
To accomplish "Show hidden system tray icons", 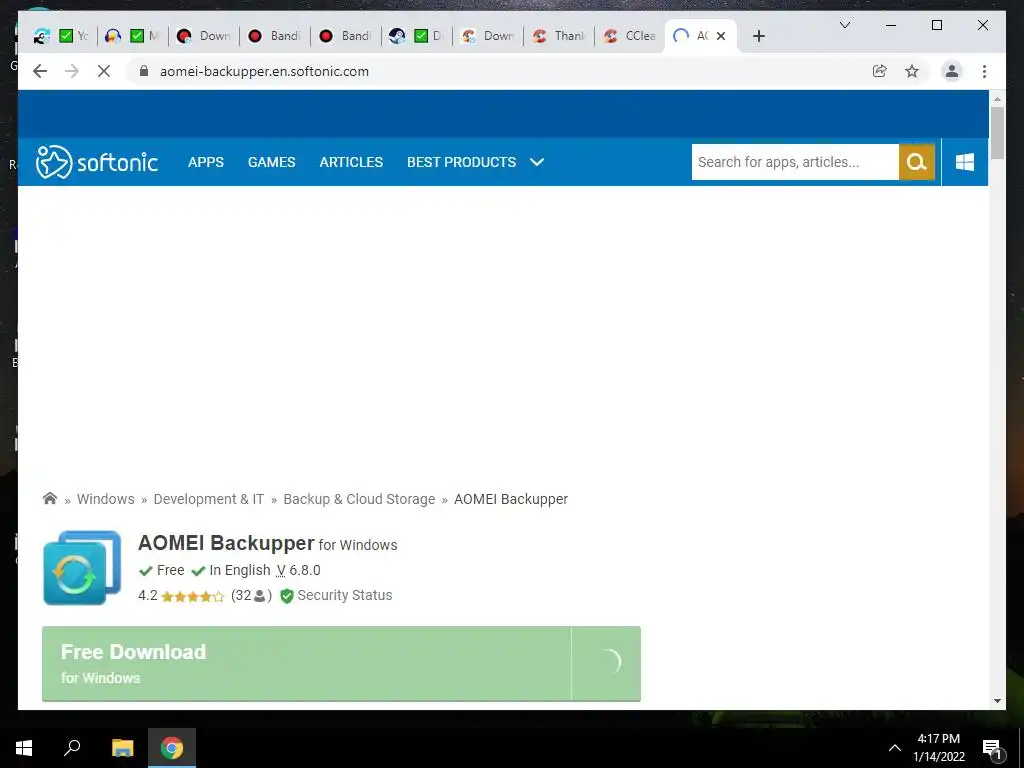I will (895, 748).
